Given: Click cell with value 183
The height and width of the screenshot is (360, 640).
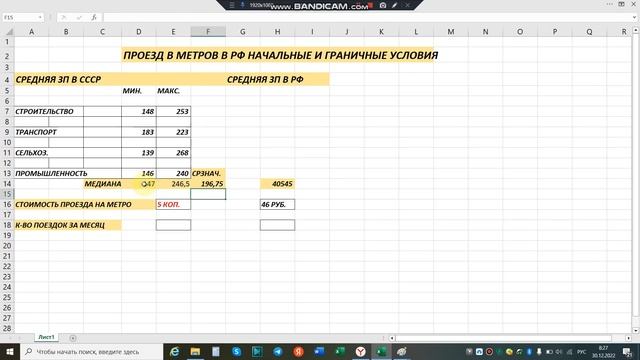Looking at the screenshot, I should coord(139,132).
